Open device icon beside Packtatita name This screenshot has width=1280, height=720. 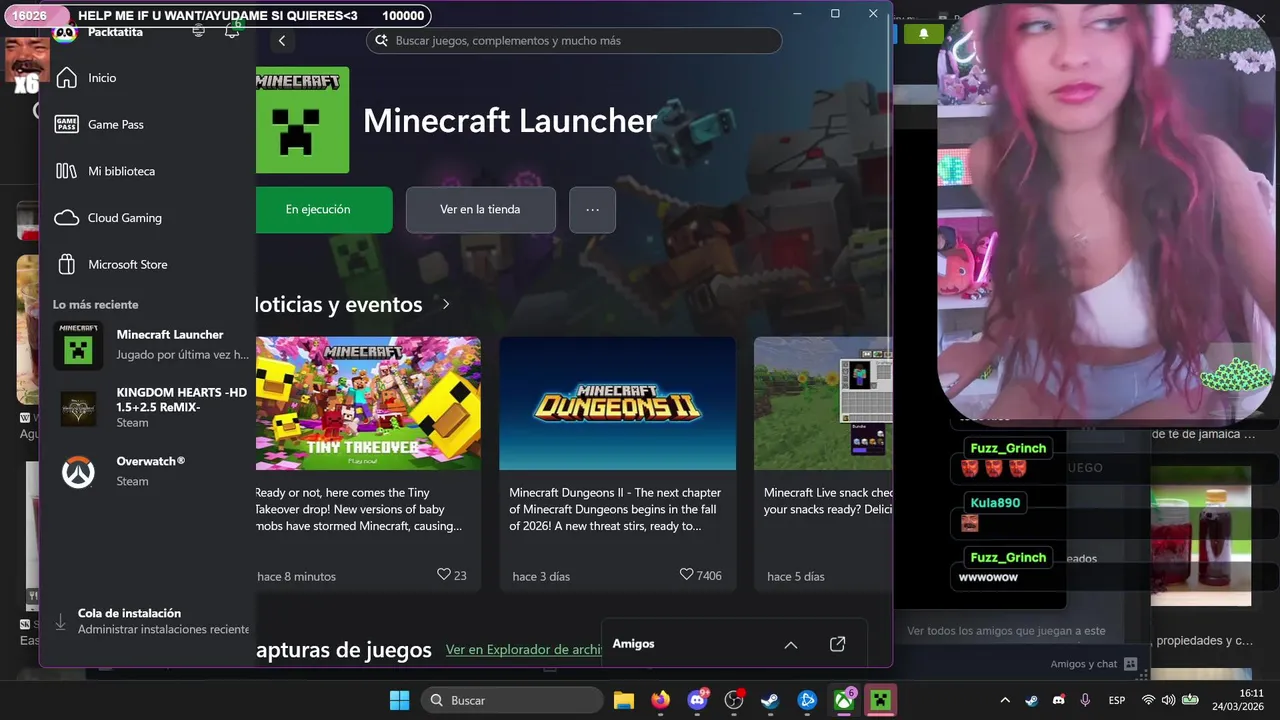199,31
